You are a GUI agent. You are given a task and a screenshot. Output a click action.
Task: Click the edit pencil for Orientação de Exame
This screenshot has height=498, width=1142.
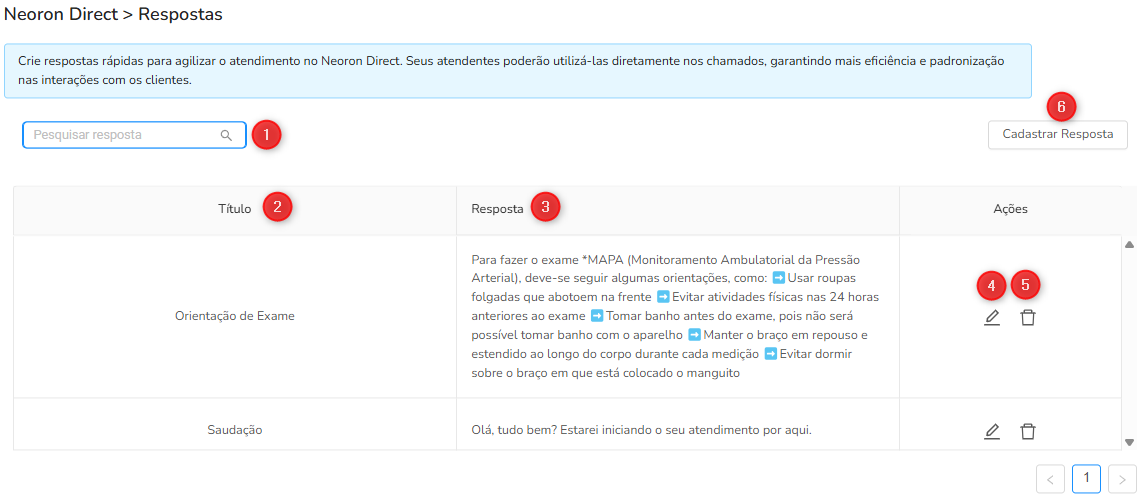[991, 317]
